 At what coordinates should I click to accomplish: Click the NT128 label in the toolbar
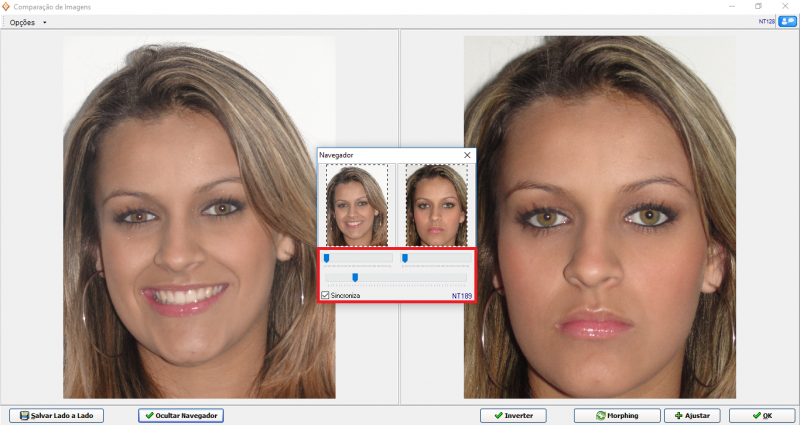pyautogui.click(x=764, y=21)
